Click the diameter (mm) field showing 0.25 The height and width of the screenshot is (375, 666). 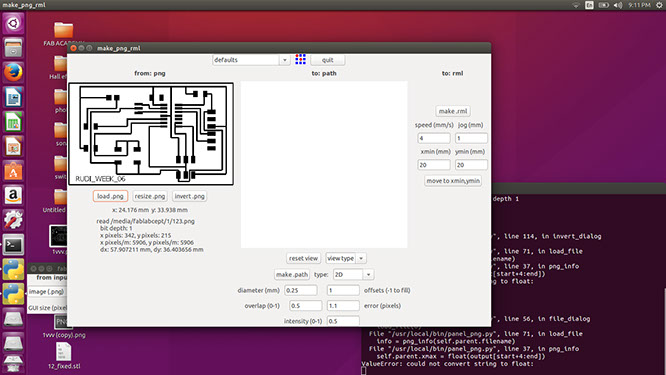tap(301, 290)
